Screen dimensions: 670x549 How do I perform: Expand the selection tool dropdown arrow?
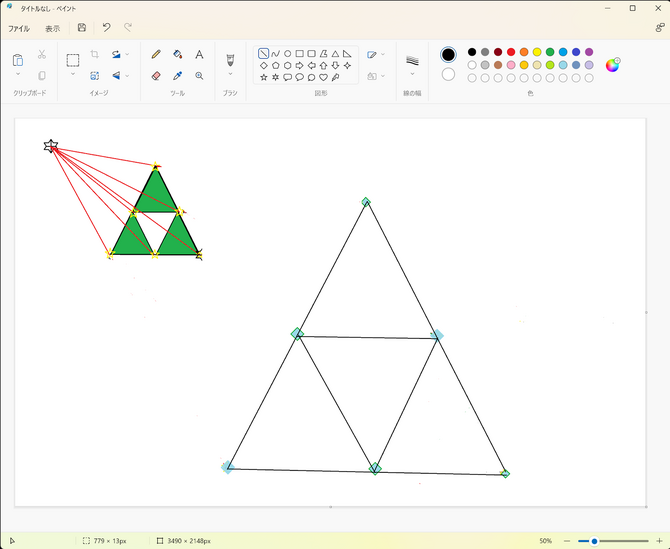pyautogui.click(x=73, y=74)
